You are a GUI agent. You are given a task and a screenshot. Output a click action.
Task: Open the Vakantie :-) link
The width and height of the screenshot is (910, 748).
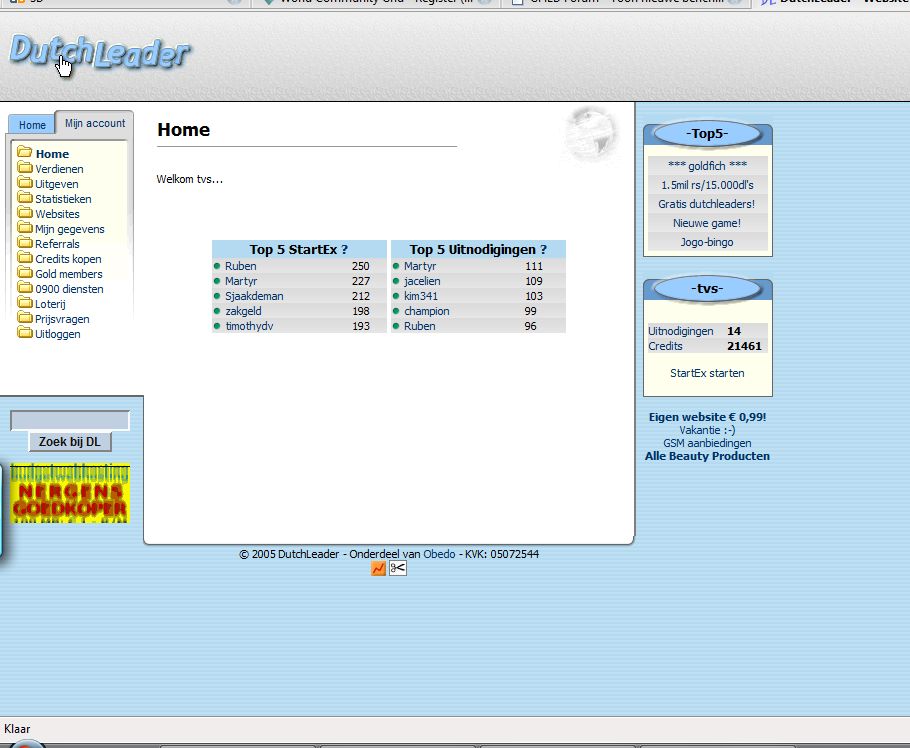tap(707, 430)
